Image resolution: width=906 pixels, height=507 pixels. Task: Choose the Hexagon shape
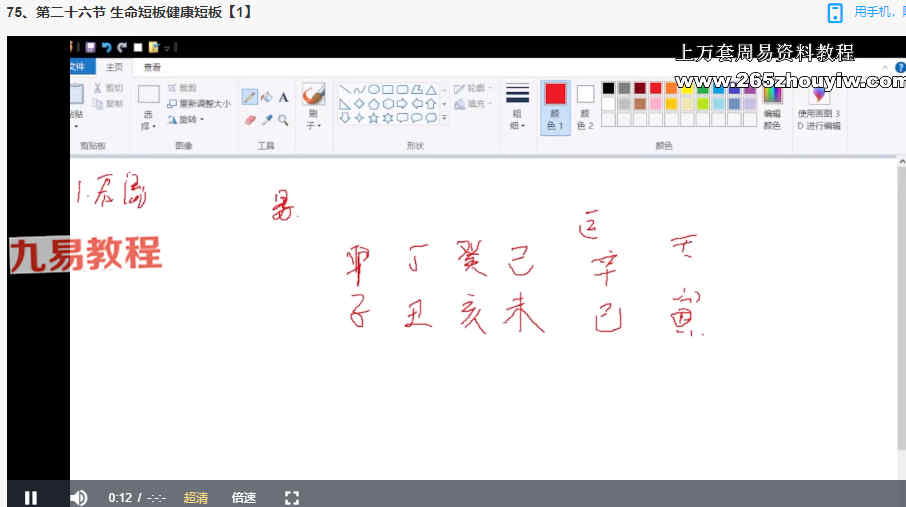(388, 104)
